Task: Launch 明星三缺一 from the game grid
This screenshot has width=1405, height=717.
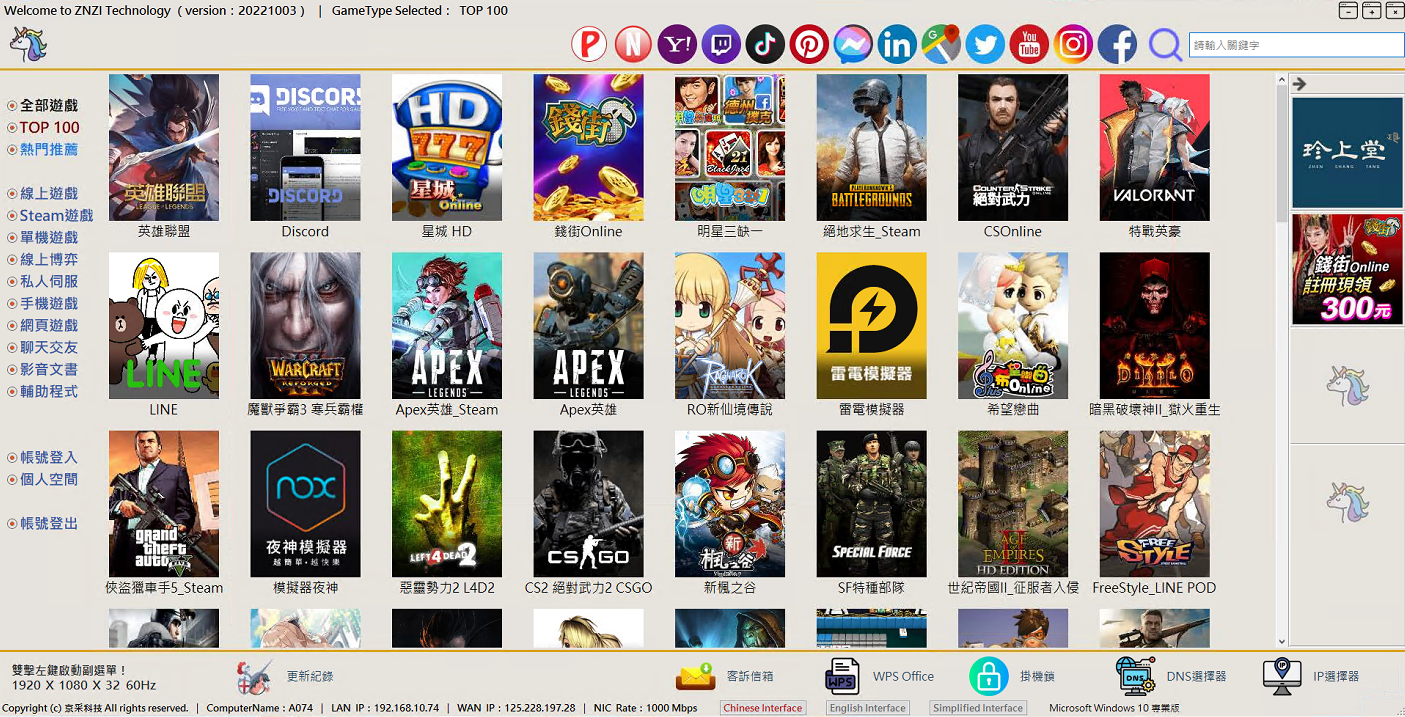Action: (730, 148)
